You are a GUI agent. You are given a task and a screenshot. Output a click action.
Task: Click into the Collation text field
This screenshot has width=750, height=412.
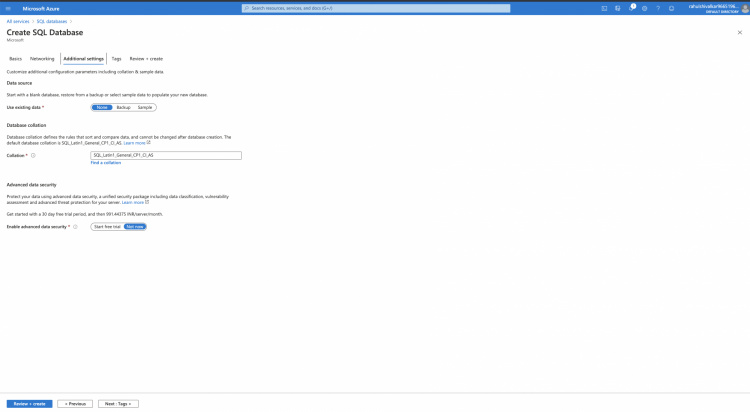pyautogui.click(x=165, y=155)
